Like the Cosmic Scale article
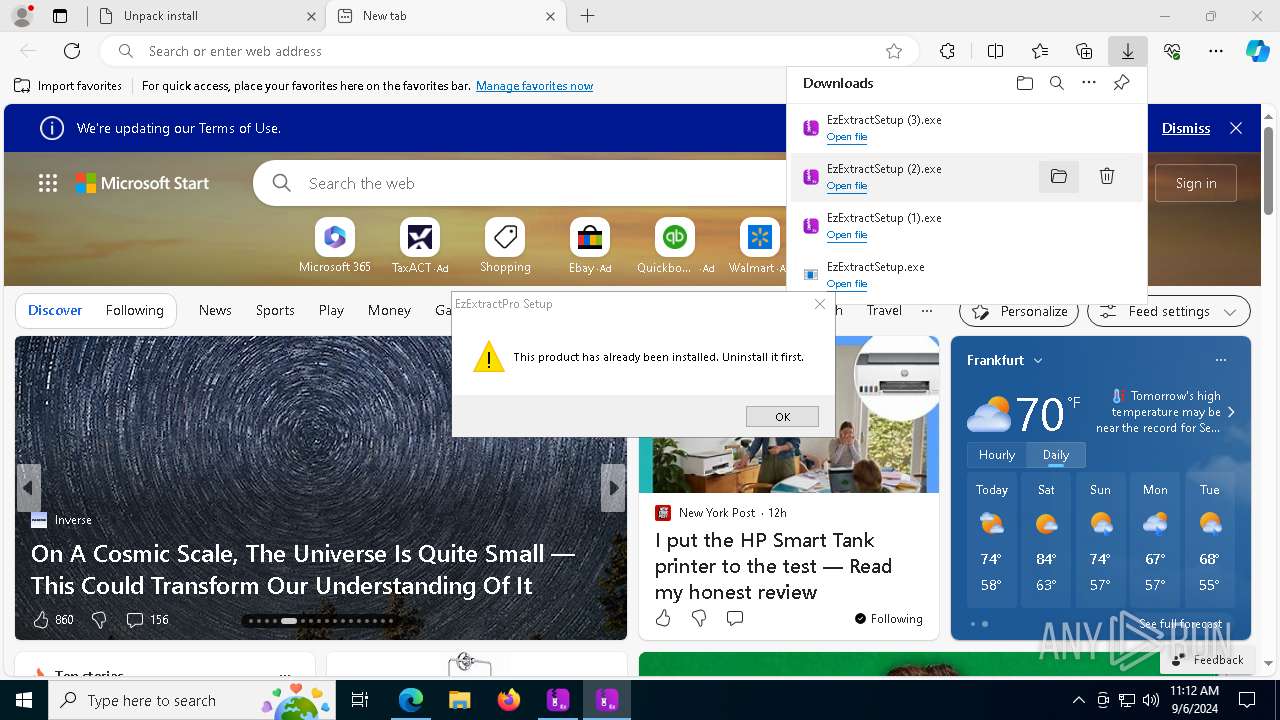The height and width of the screenshot is (720, 1280). pyautogui.click(x=41, y=620)
